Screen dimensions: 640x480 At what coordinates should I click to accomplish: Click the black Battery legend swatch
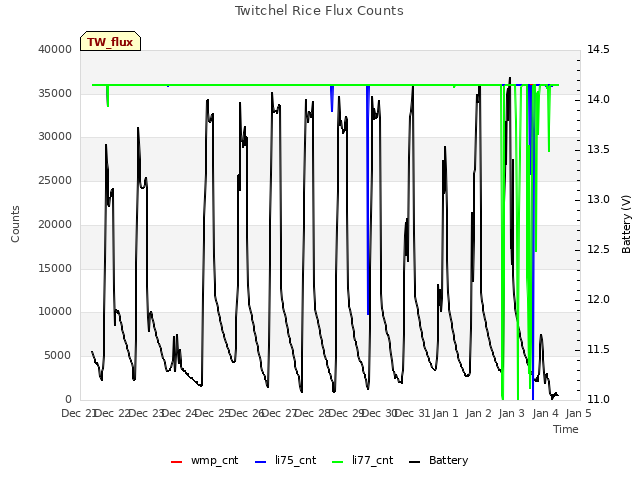tap(414, 462)
